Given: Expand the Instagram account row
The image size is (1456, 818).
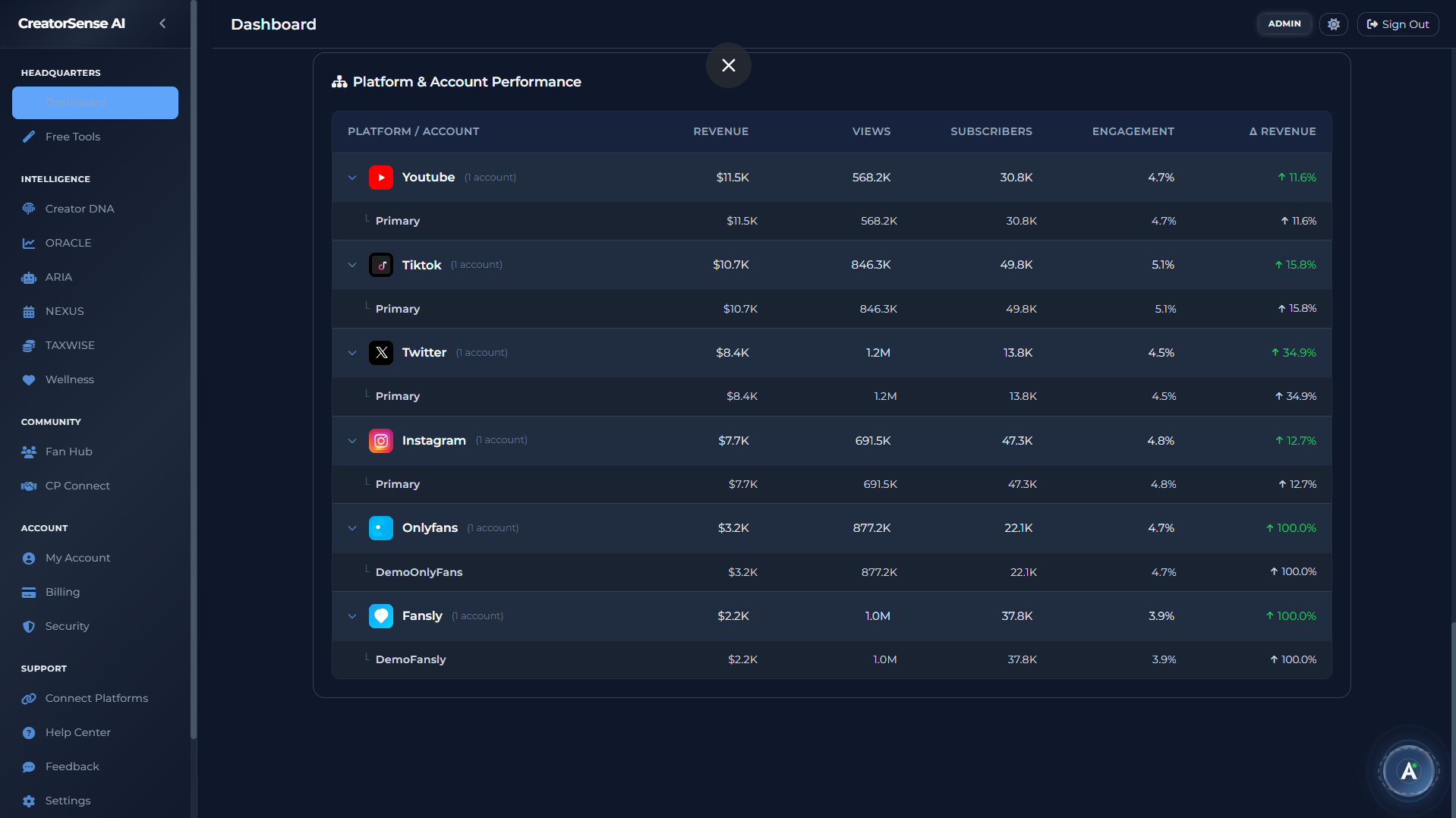Looking at the screenshot, I should (x=351, y=440).
